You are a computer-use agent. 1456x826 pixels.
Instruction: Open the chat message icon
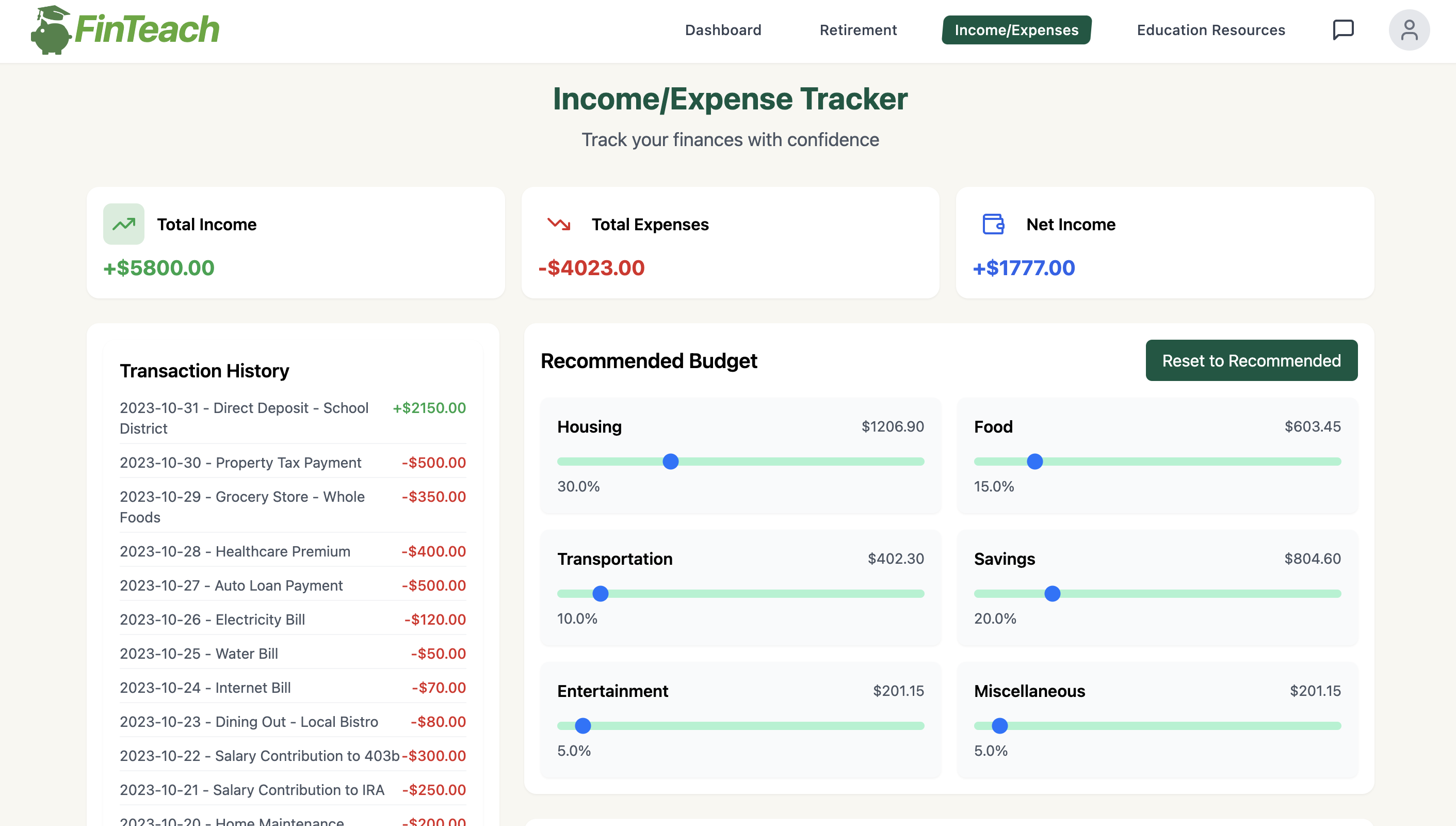[x=1342, y=29]
